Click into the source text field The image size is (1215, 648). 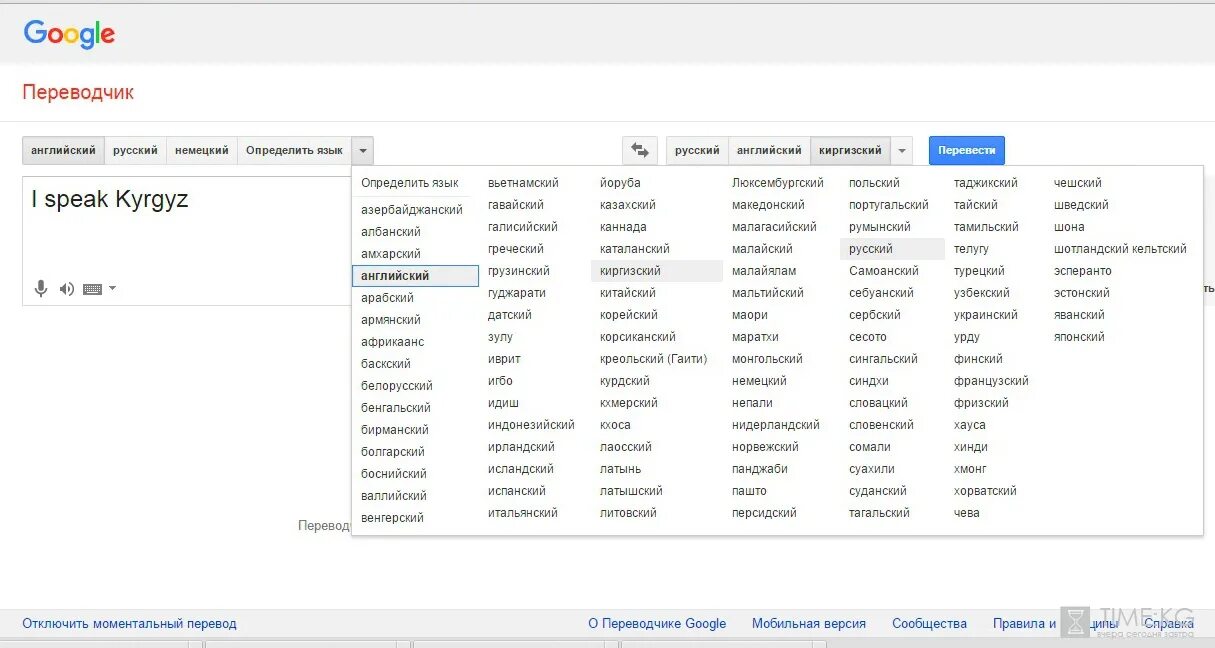pyautogui.click(x=187, y=240)
